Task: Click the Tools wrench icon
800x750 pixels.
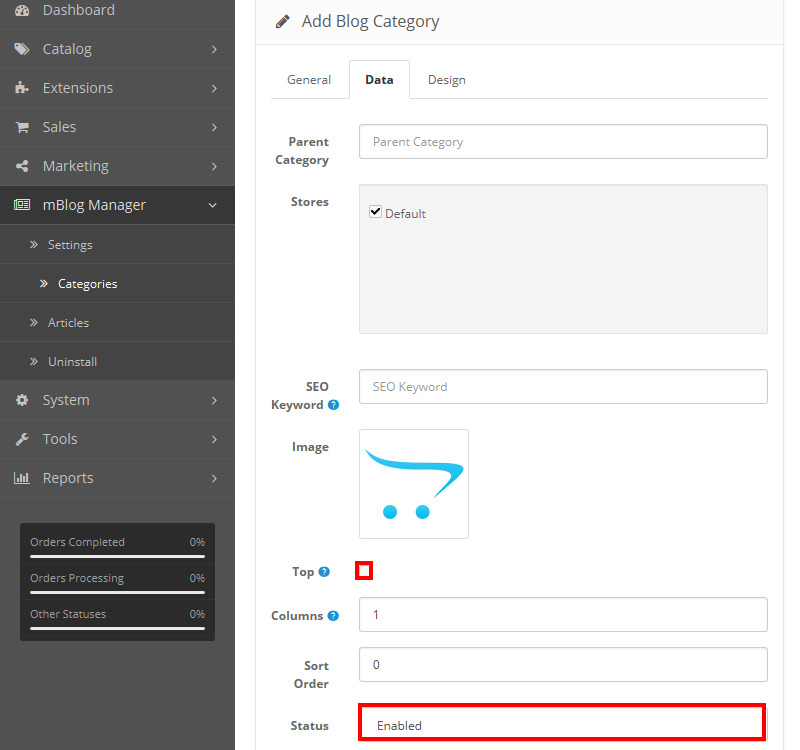Action: point(22,439)
